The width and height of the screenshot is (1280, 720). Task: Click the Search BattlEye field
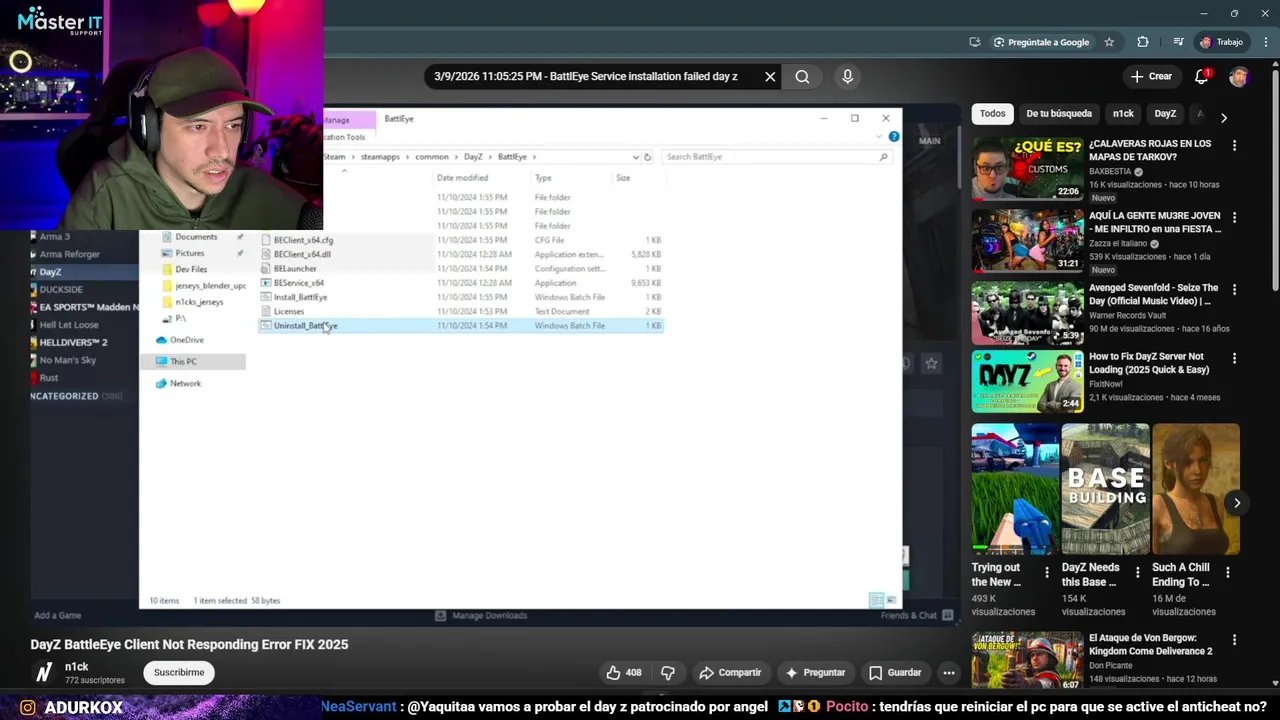(775, 157)
